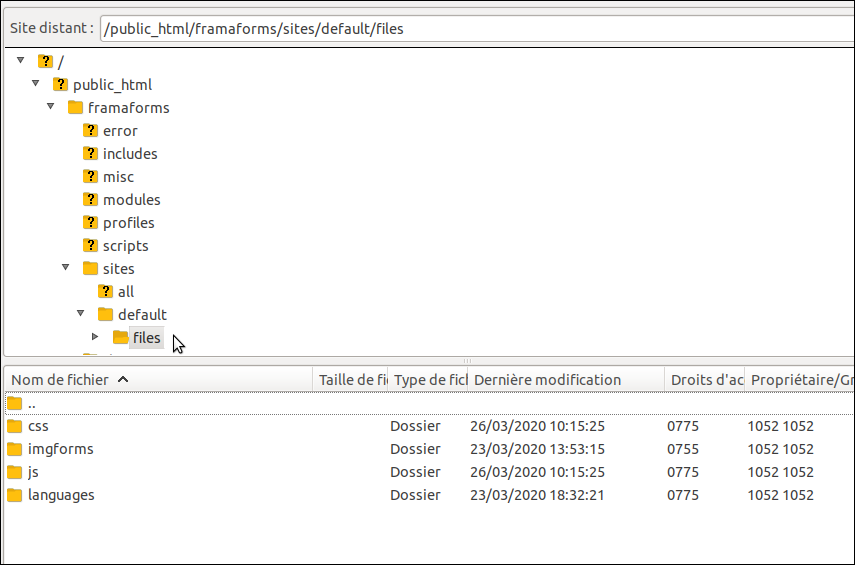
Task: Select the framaforms folder label in tree
Action: (x=129, y=108)
